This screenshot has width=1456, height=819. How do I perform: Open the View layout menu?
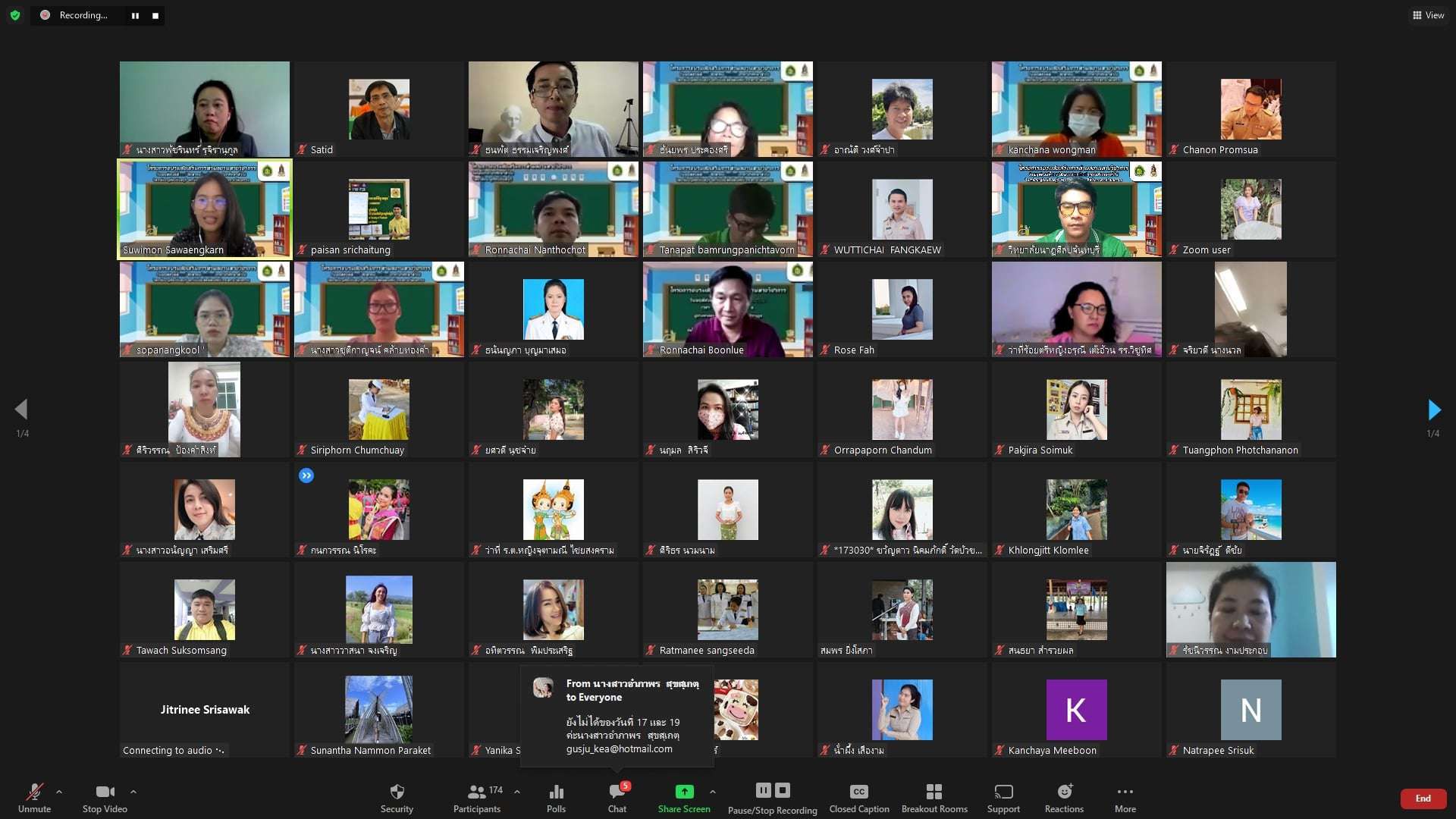(1428, 15)
